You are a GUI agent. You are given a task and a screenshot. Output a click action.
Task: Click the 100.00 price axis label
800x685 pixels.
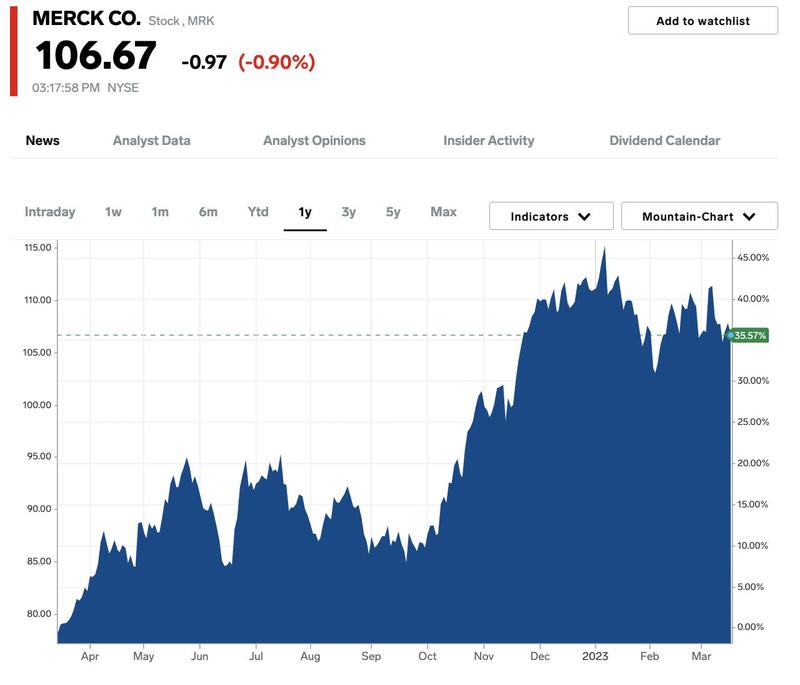[37, 405]
